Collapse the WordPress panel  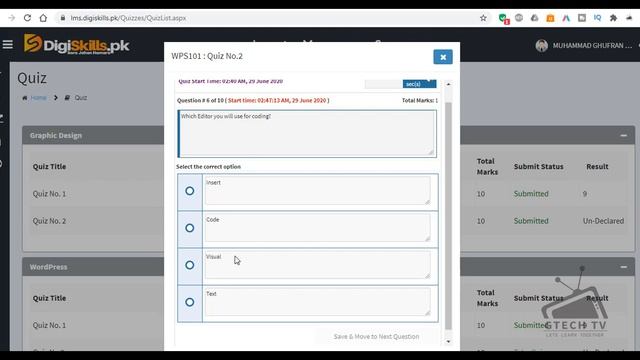623,267
